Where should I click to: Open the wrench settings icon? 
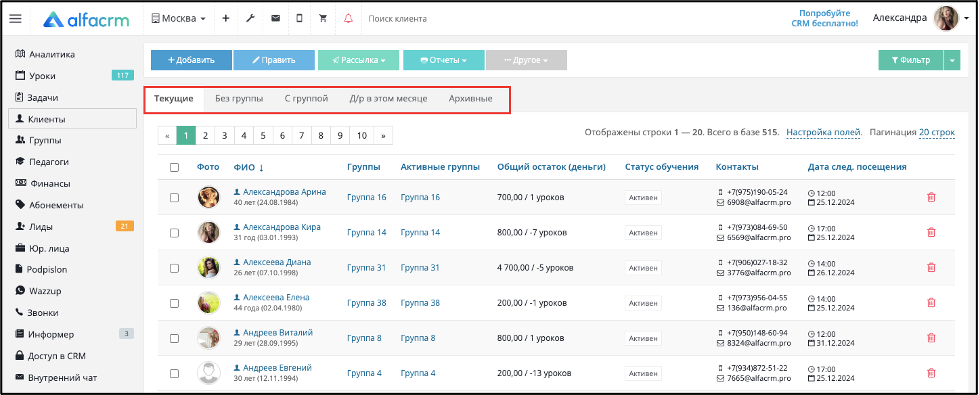(250, 19)
